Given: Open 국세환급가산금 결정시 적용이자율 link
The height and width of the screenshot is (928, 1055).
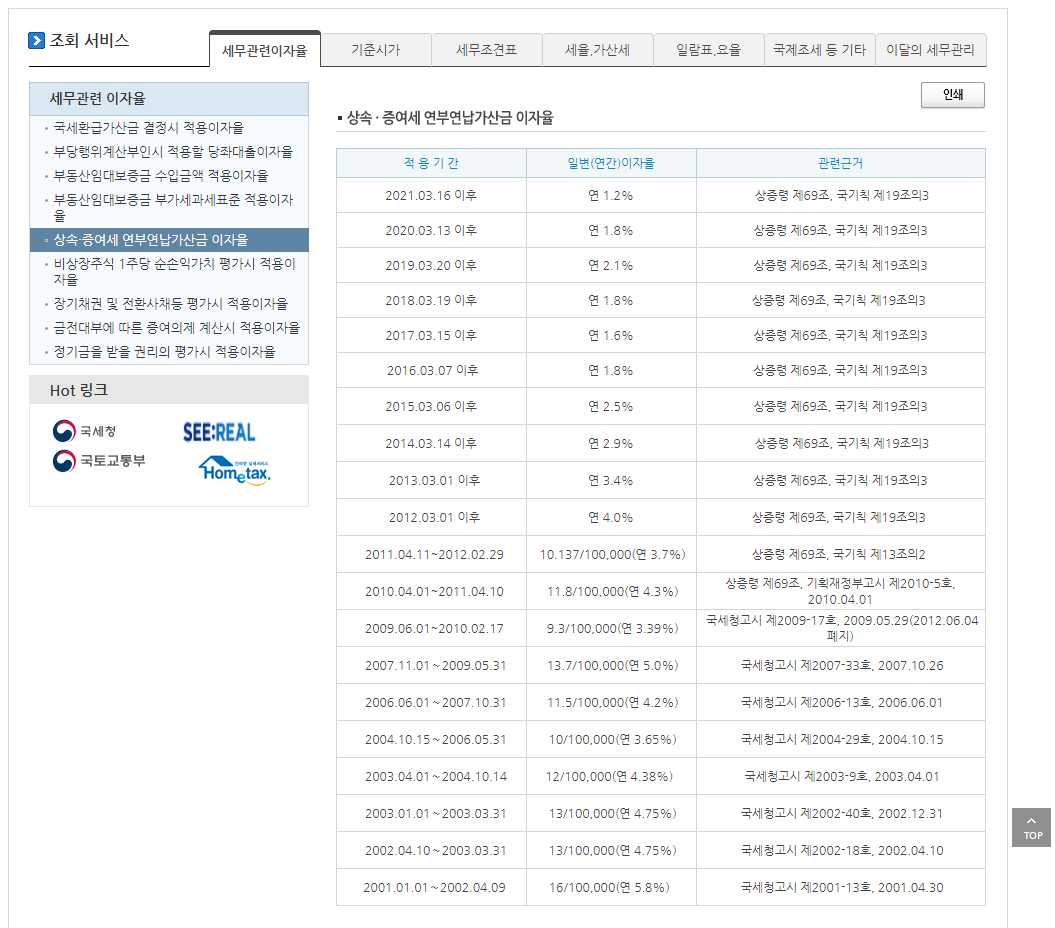Looking at the screenshot, I should (149, 128).
